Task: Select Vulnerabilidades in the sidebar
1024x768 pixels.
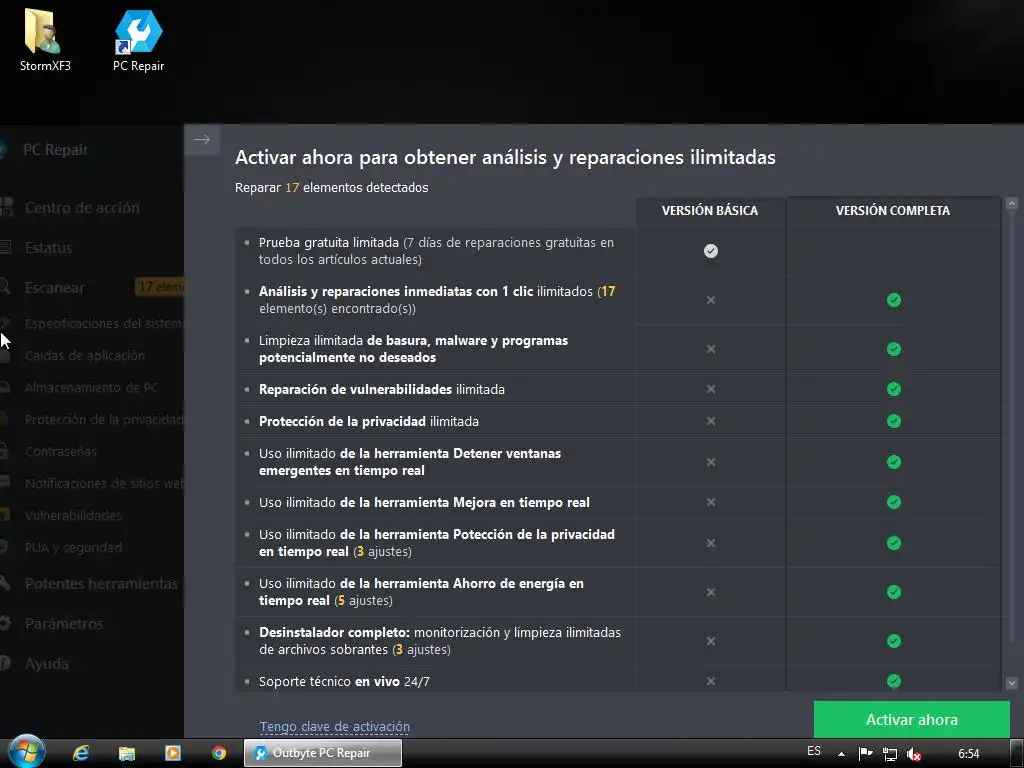Action: (73, 515)
